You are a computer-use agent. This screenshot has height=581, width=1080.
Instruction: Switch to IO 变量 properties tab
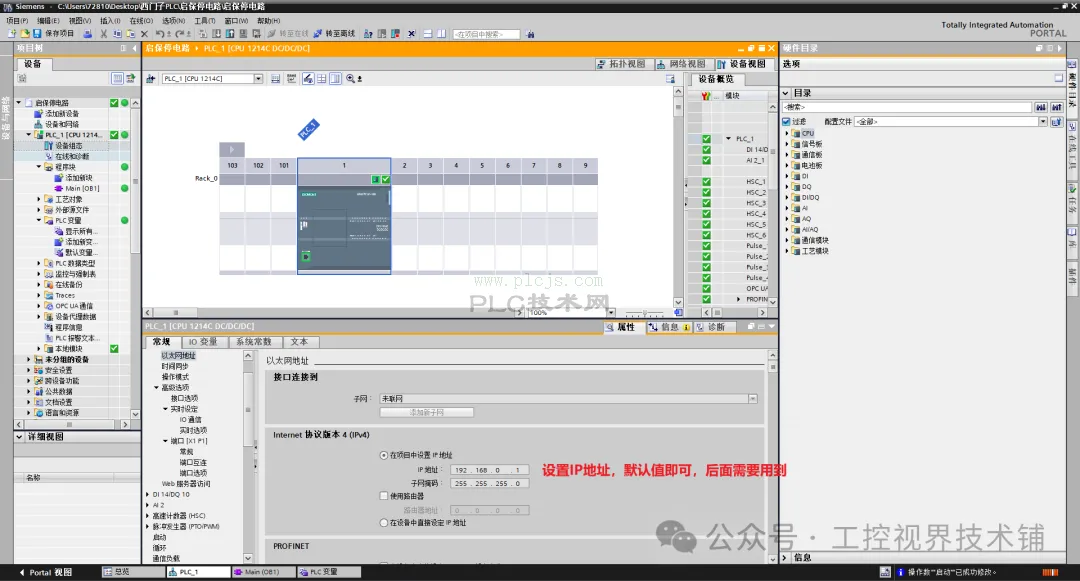[x=202, y=341]
